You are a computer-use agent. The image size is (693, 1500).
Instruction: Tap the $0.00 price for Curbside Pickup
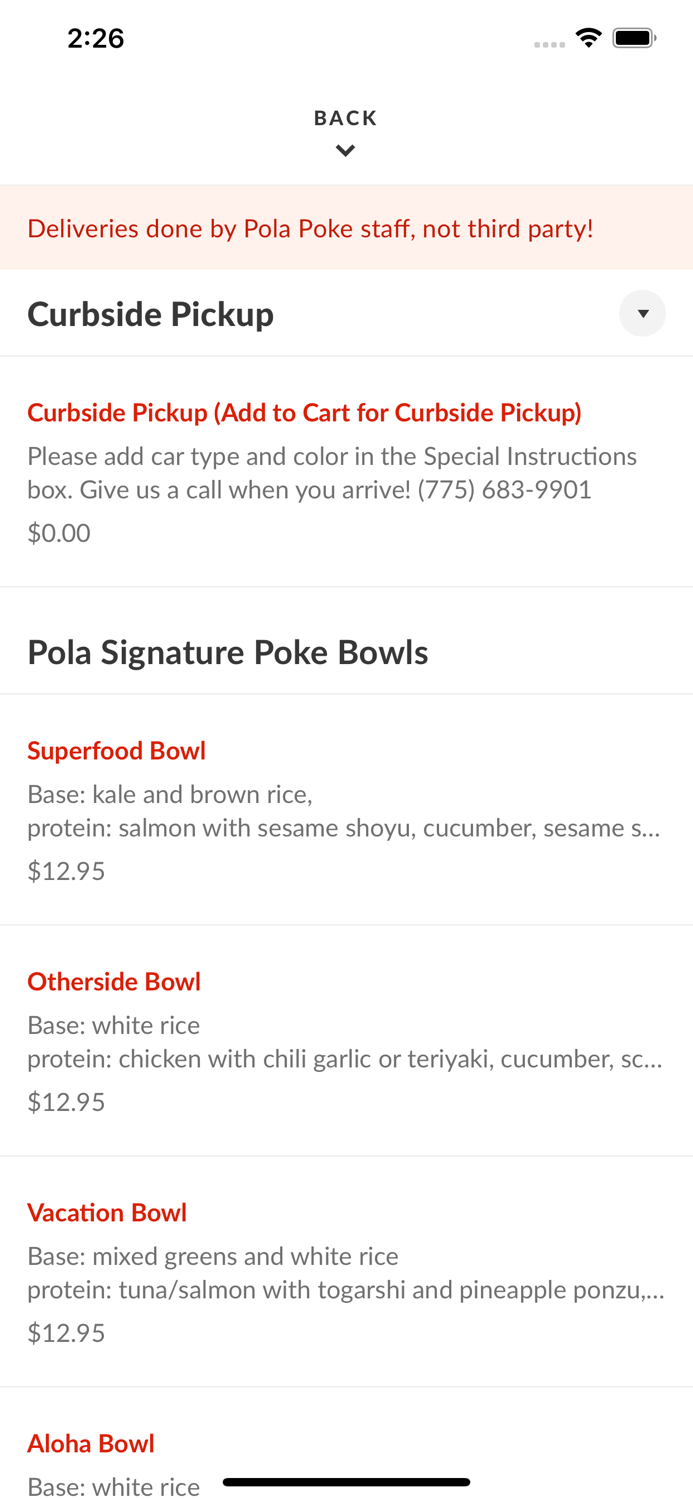58,533
